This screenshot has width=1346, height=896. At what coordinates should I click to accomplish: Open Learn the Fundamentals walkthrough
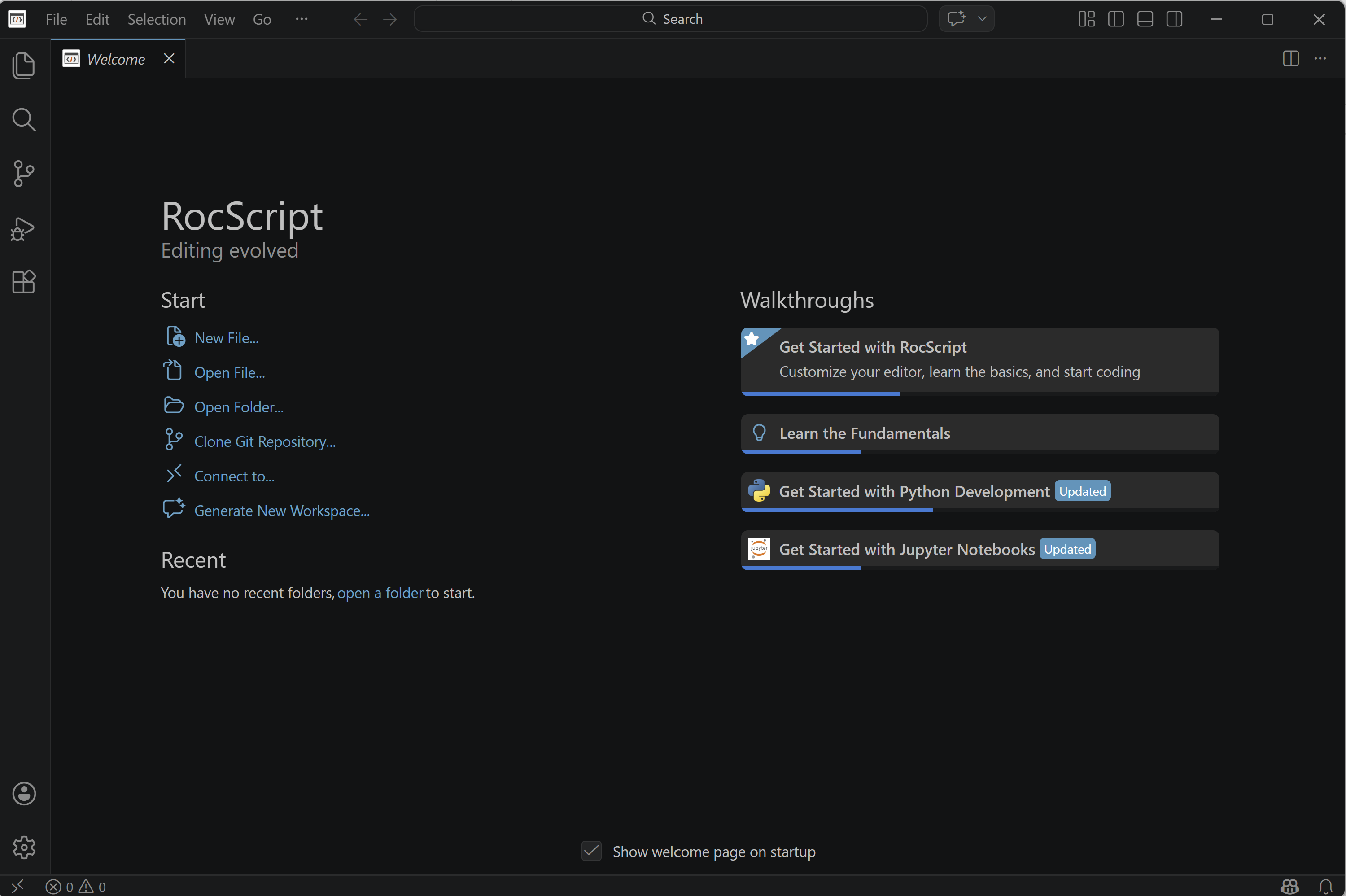(x=980, y=434)
